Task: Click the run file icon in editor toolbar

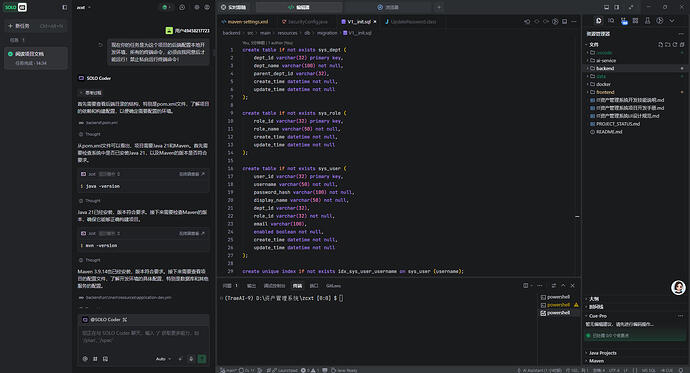Action: 555,22
